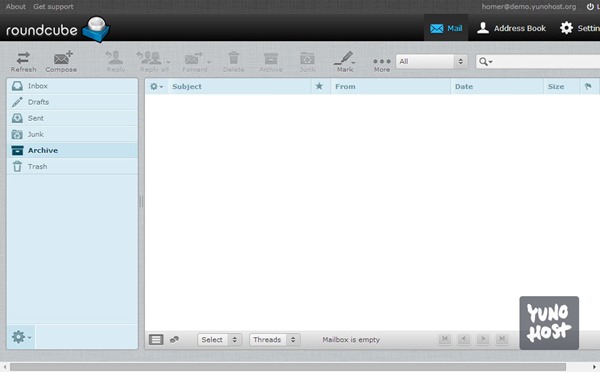Click the scrollbar left arrow

point(4,367)
